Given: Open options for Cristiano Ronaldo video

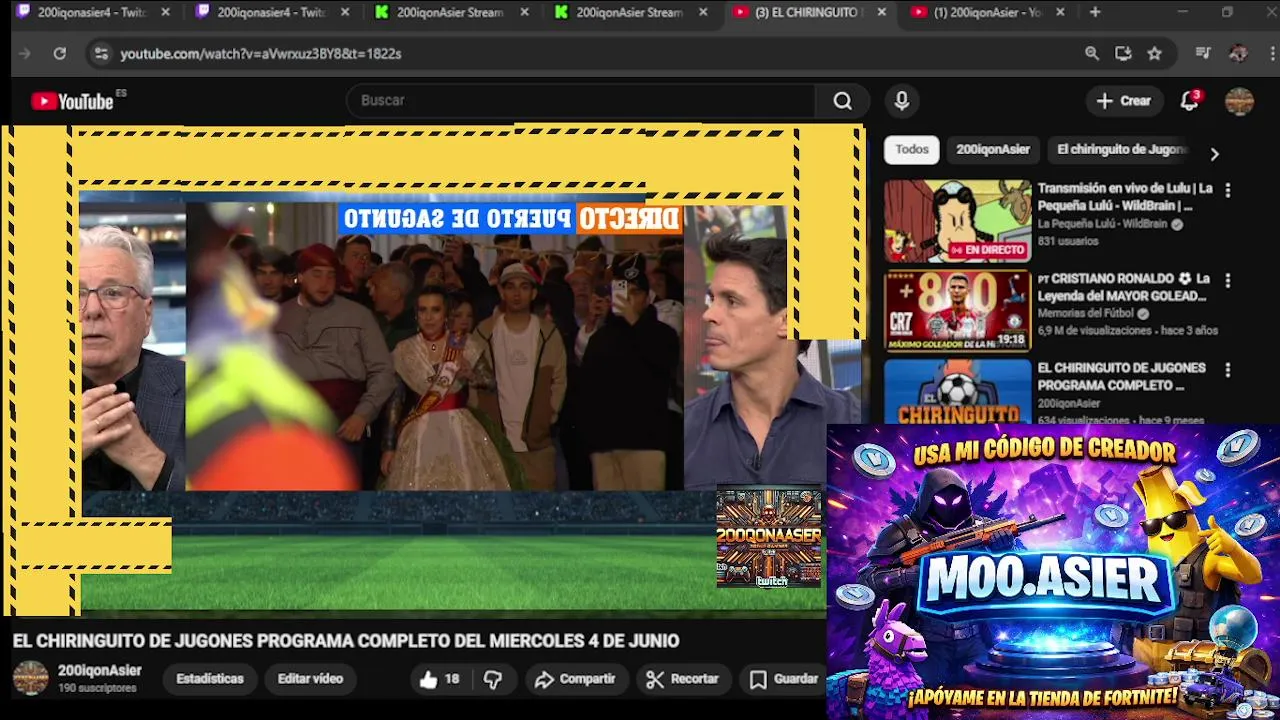Looking at the screenshot, I should click(1228, 280).
